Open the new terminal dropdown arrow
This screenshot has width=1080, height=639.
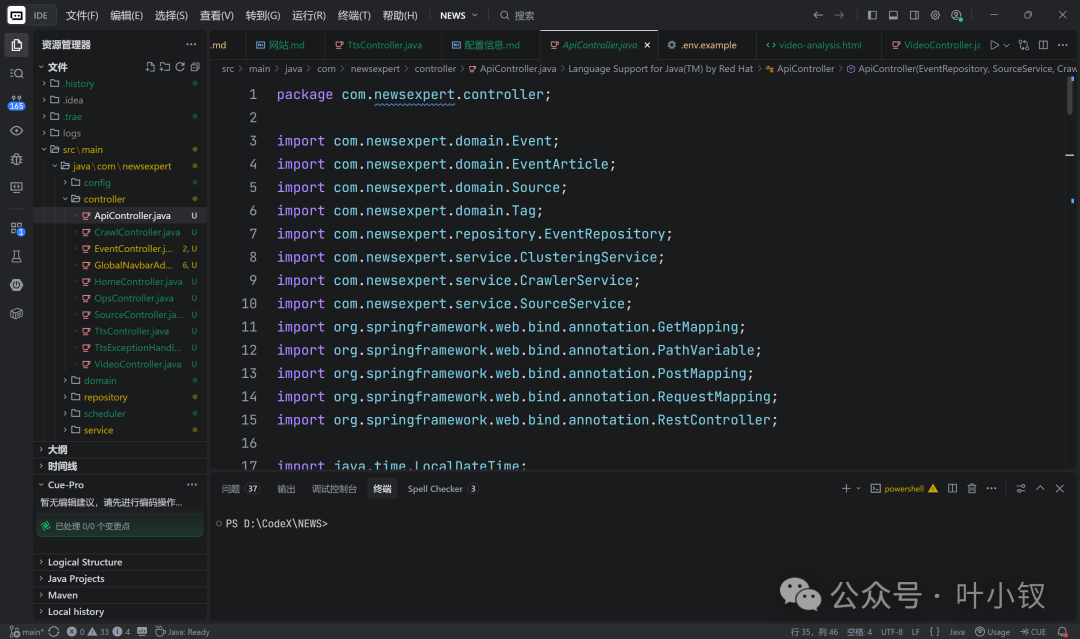tap(858, 489)
